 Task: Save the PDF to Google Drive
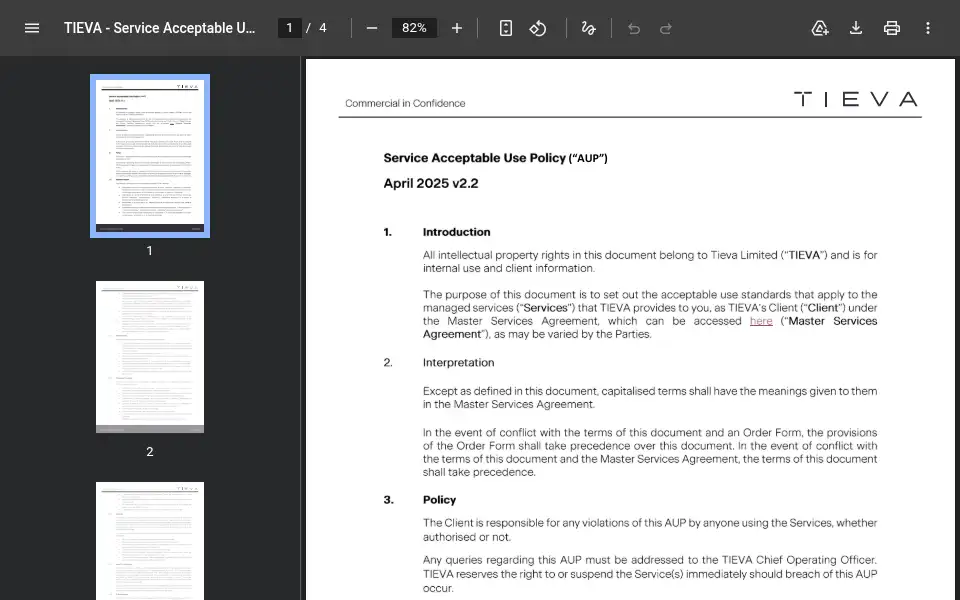click(820, 28)
